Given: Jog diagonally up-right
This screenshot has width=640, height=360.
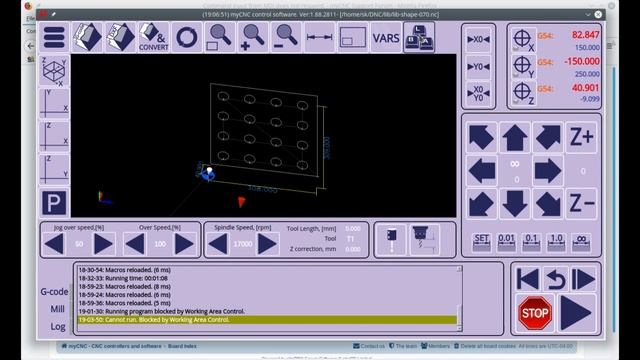Looking at the screenshot, I should click(x=548, y=137).
